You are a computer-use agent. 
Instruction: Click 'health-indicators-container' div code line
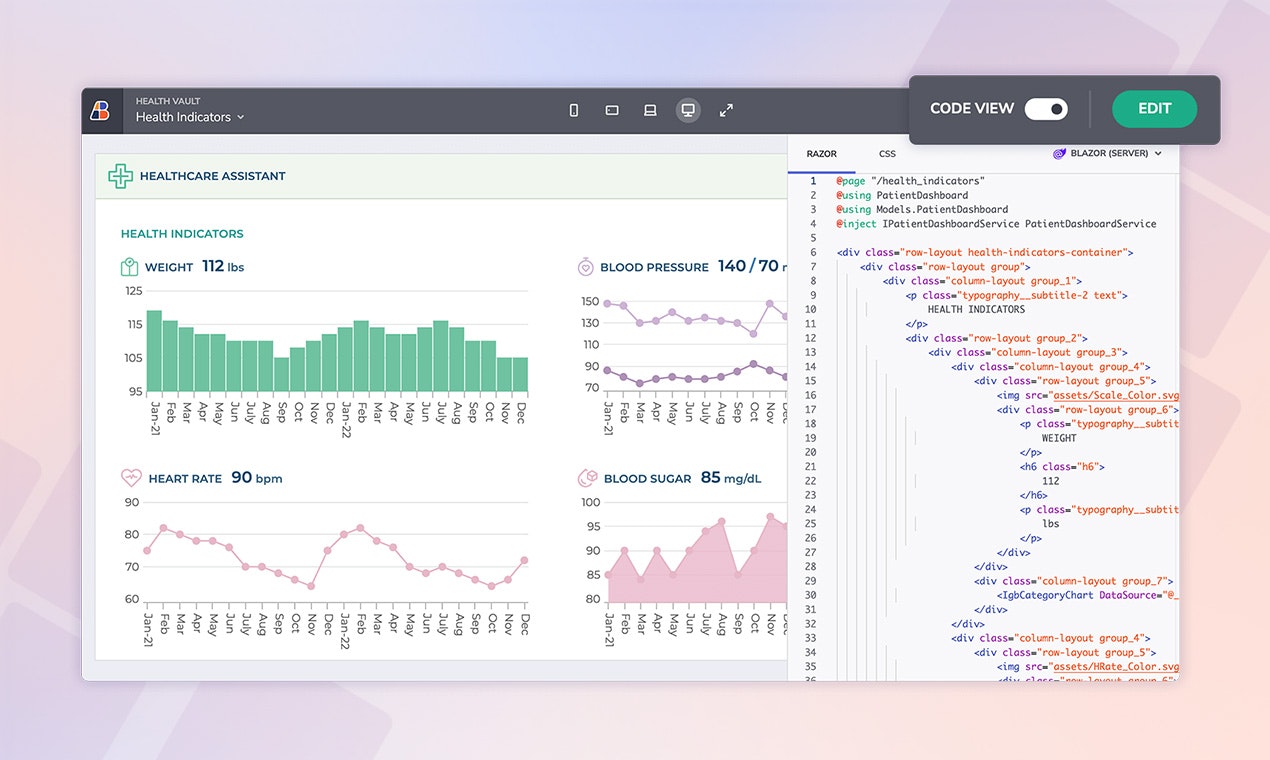click(985, 253)
